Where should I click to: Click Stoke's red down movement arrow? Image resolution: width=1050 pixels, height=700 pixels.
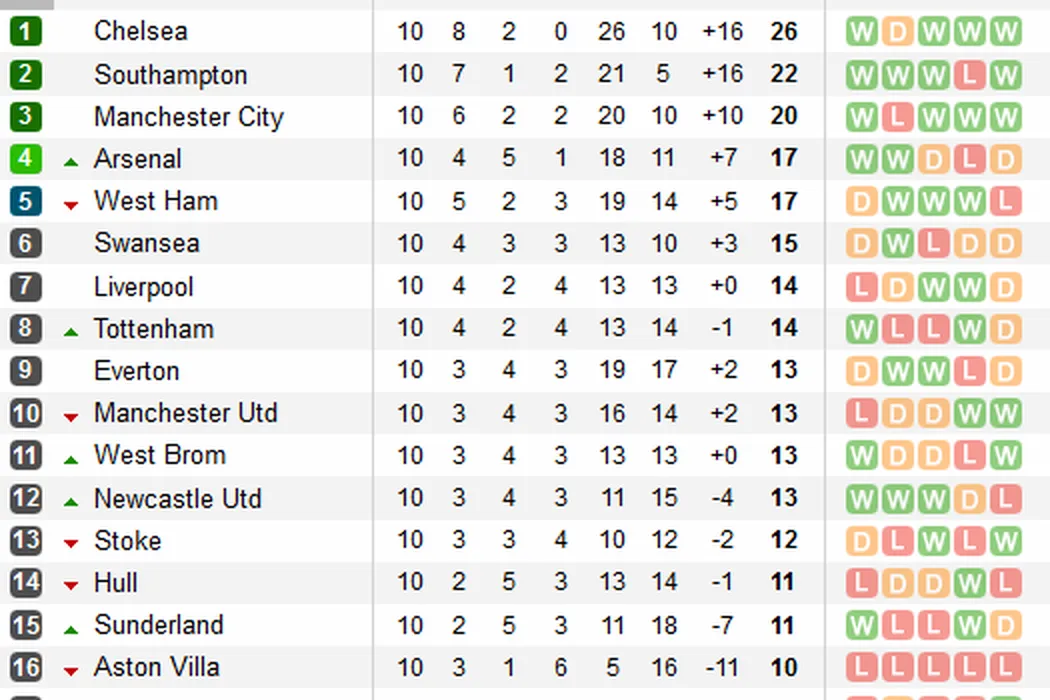click(71, 544)
